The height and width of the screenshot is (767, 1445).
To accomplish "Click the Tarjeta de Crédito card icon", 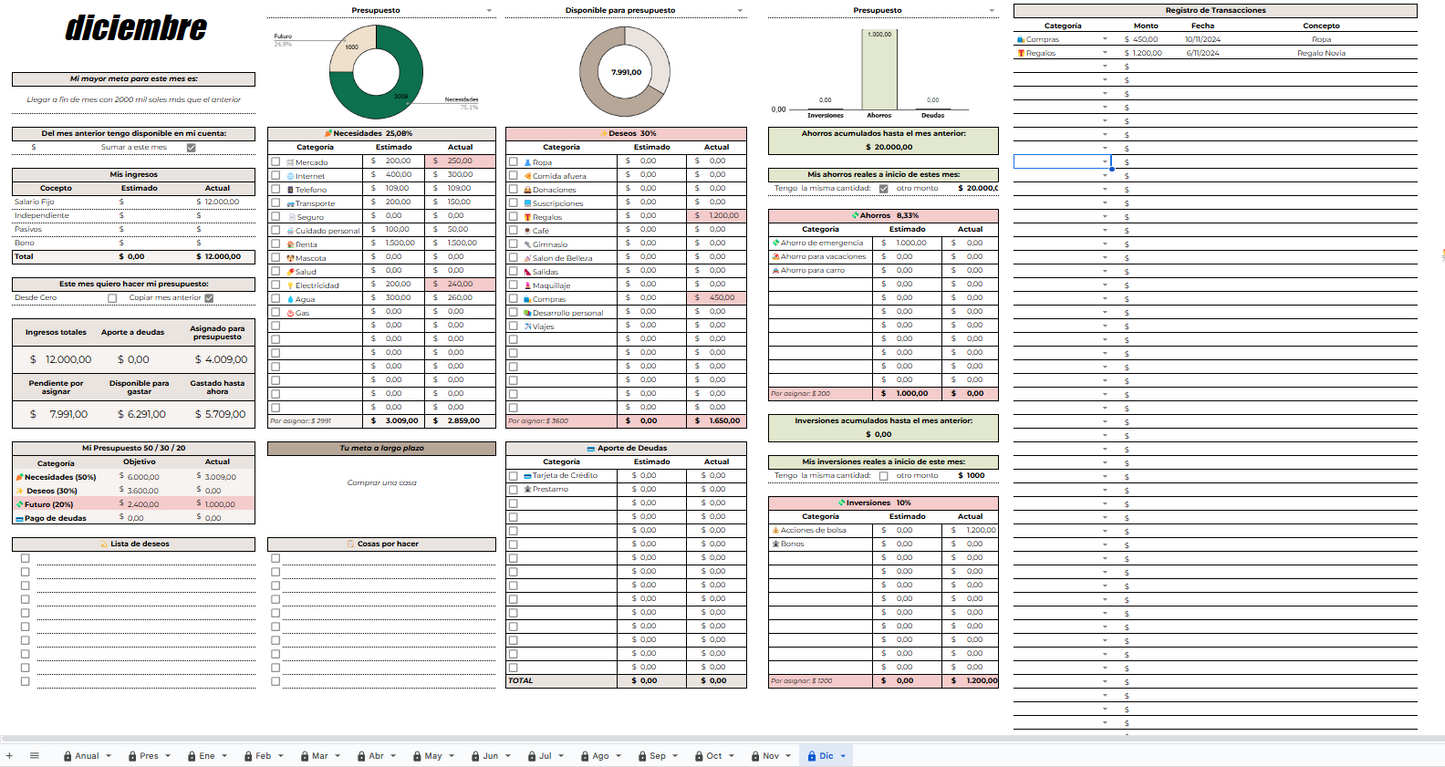I will pyautogui.click(x=527, y=476).
